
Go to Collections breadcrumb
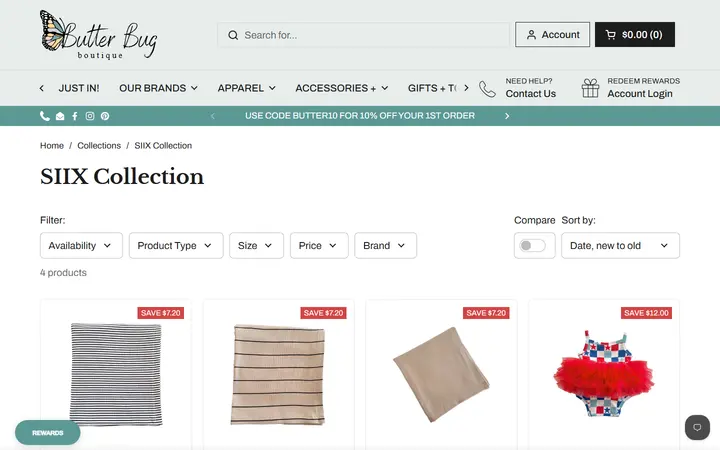click(x=99, y=146)
